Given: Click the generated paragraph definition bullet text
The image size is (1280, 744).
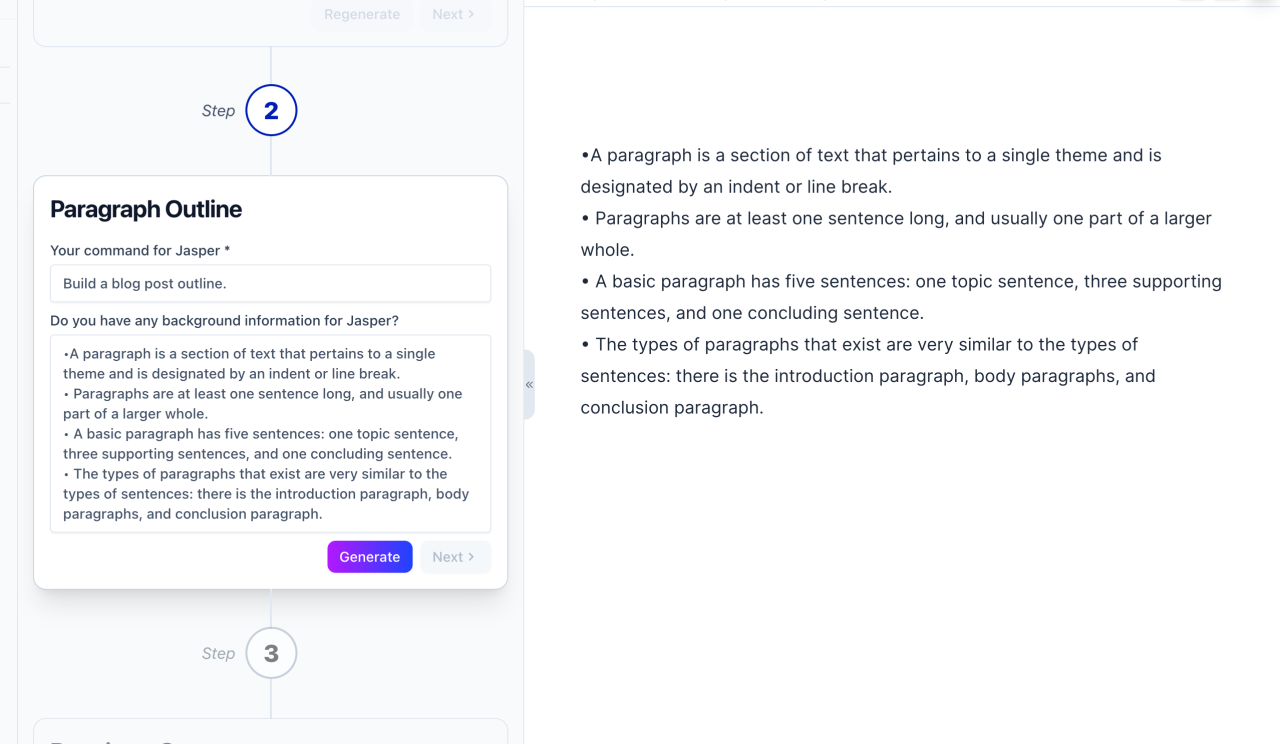Looking at the screenshot, I should [x=870, y=170].
